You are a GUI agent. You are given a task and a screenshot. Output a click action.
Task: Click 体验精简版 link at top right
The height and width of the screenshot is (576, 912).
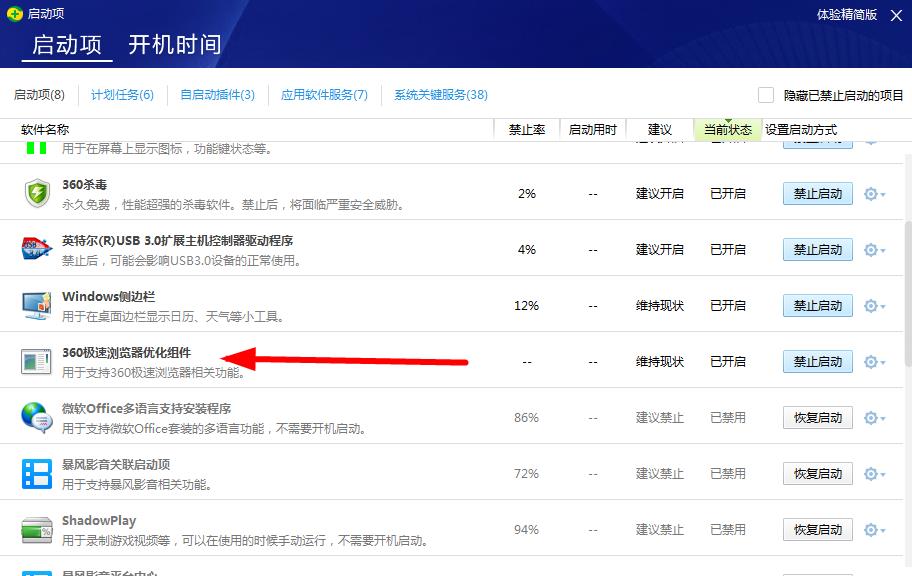pyautogui.click(x=846, y=14)
